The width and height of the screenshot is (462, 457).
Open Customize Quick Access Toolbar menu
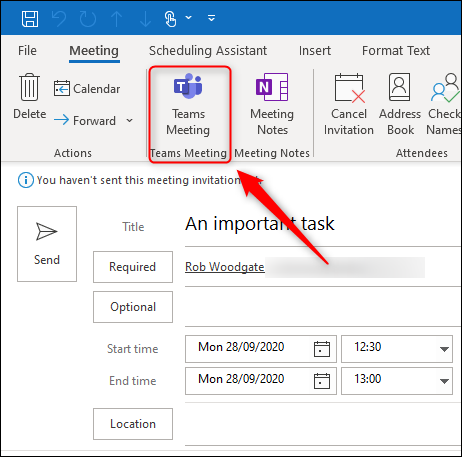(x=211, y=17)
